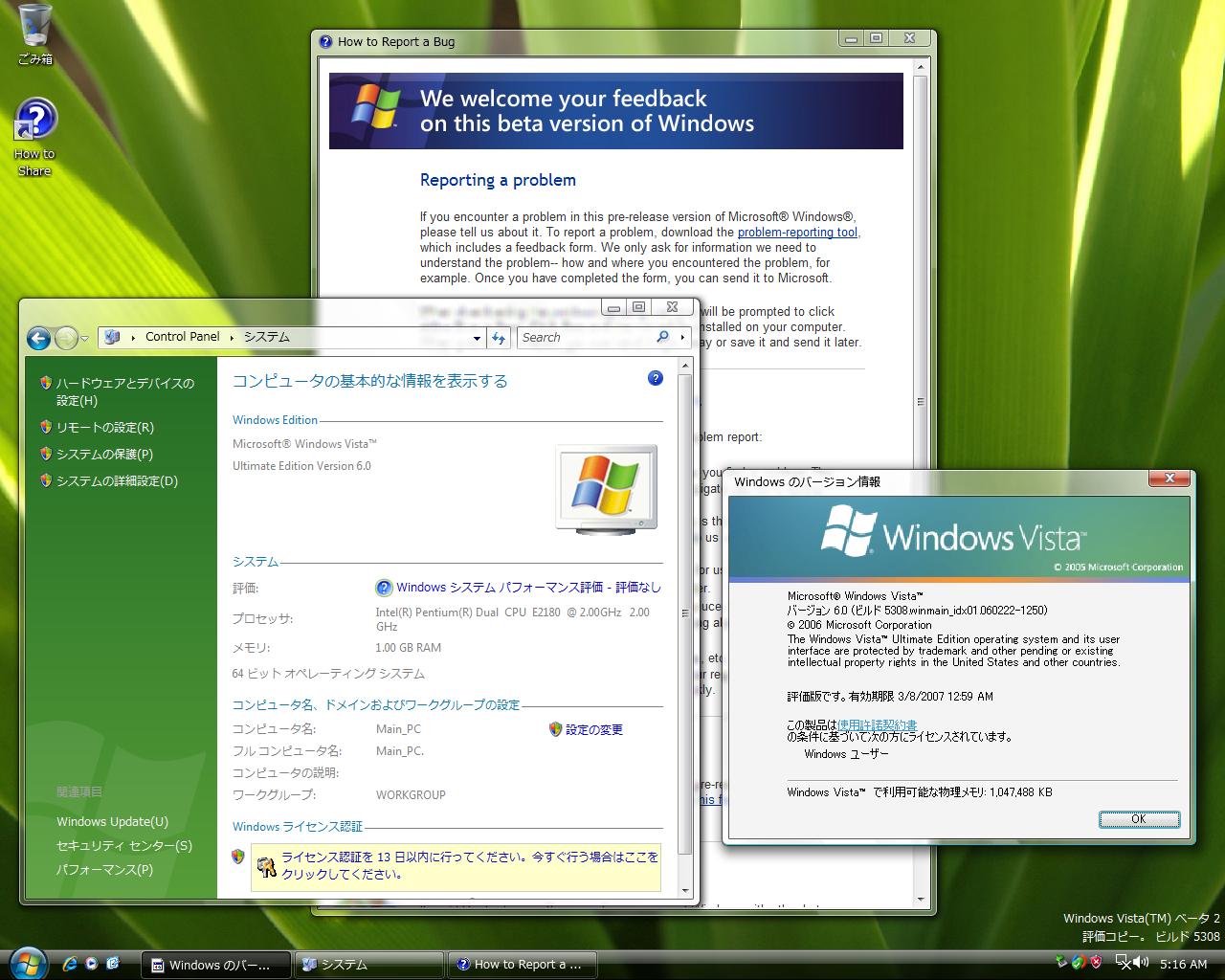Click the scroll up arrow in How to Report a Bug
This screenshot has height=980, width=1225.
pyautogui.click(x=921, y=67)
